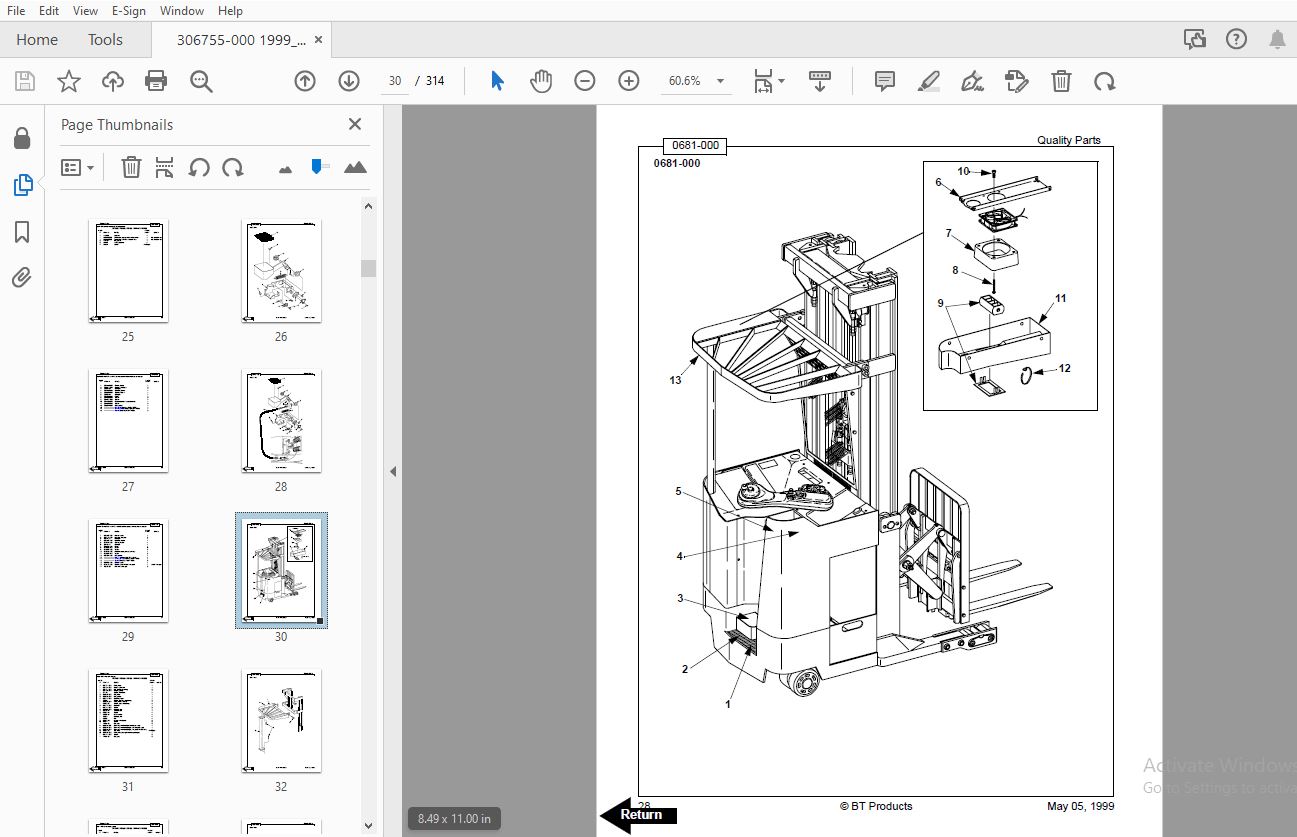Open the help question mark icon
1297x837 pixels.
coord(1236,39)
